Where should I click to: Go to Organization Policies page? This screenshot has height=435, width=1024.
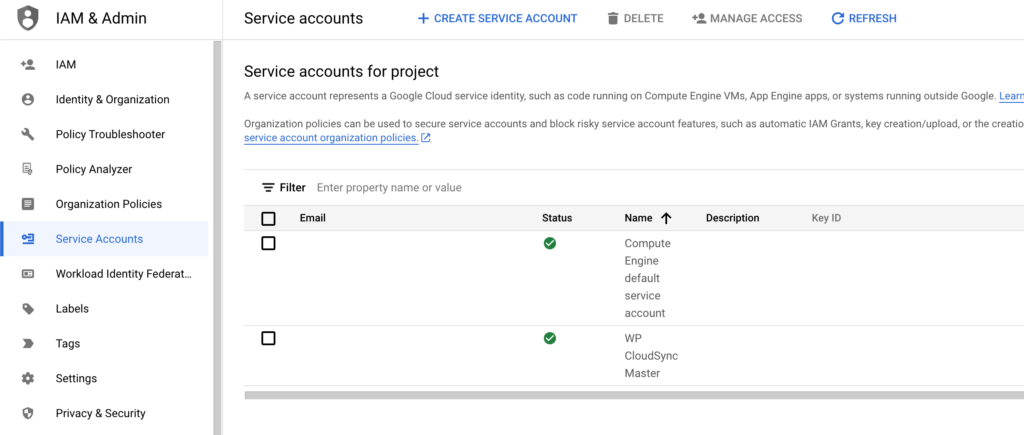coord(108,204)
